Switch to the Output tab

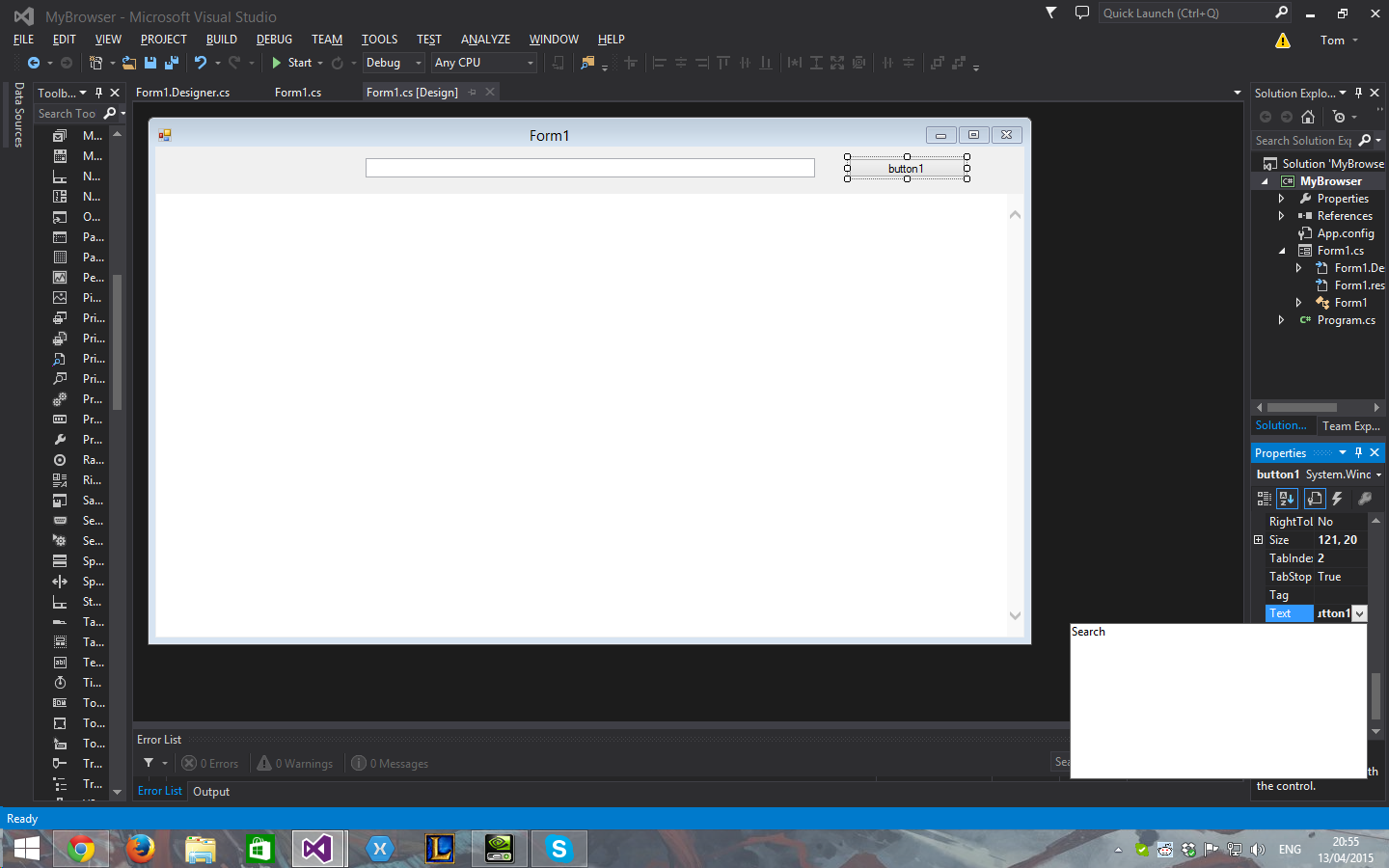pyautogui.click(x=211, y=792)
